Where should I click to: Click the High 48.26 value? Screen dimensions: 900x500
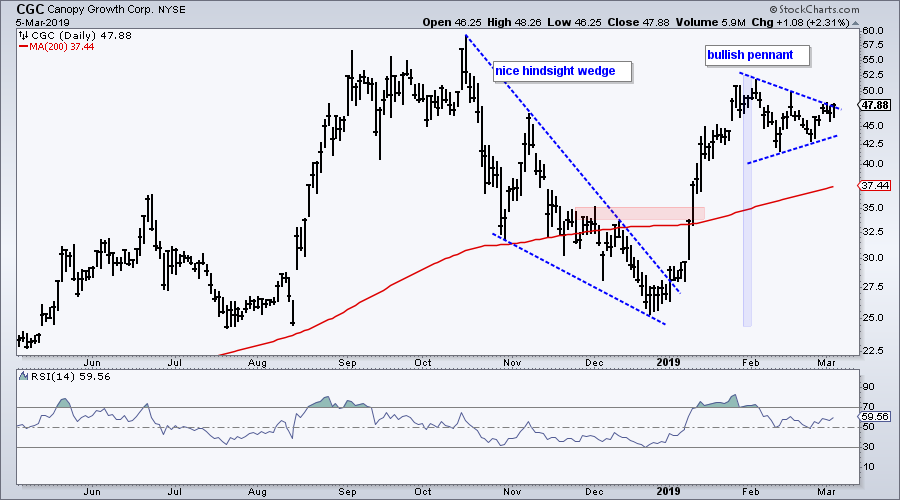click(514, 22)
